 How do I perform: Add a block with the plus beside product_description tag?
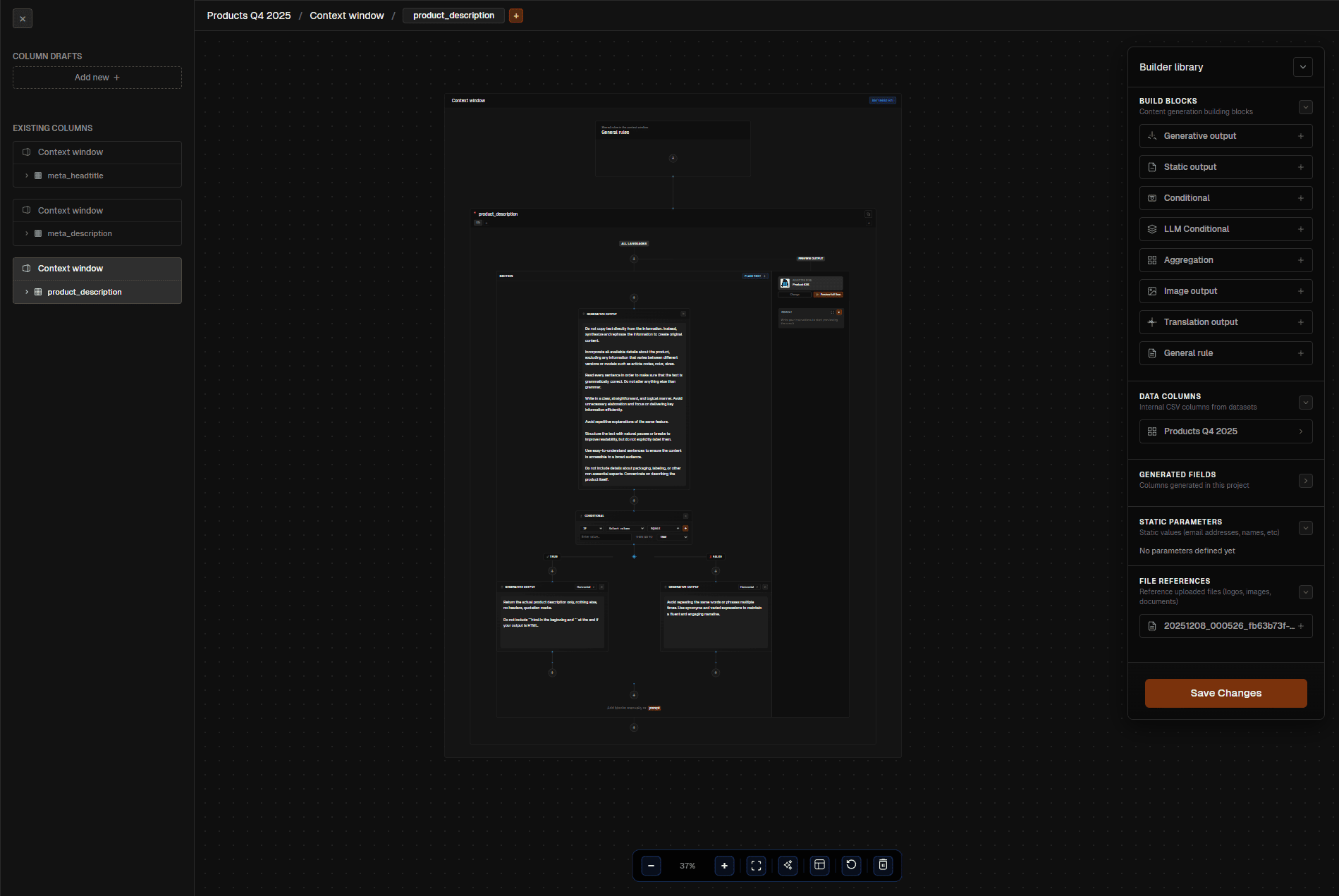pos(515,15)
